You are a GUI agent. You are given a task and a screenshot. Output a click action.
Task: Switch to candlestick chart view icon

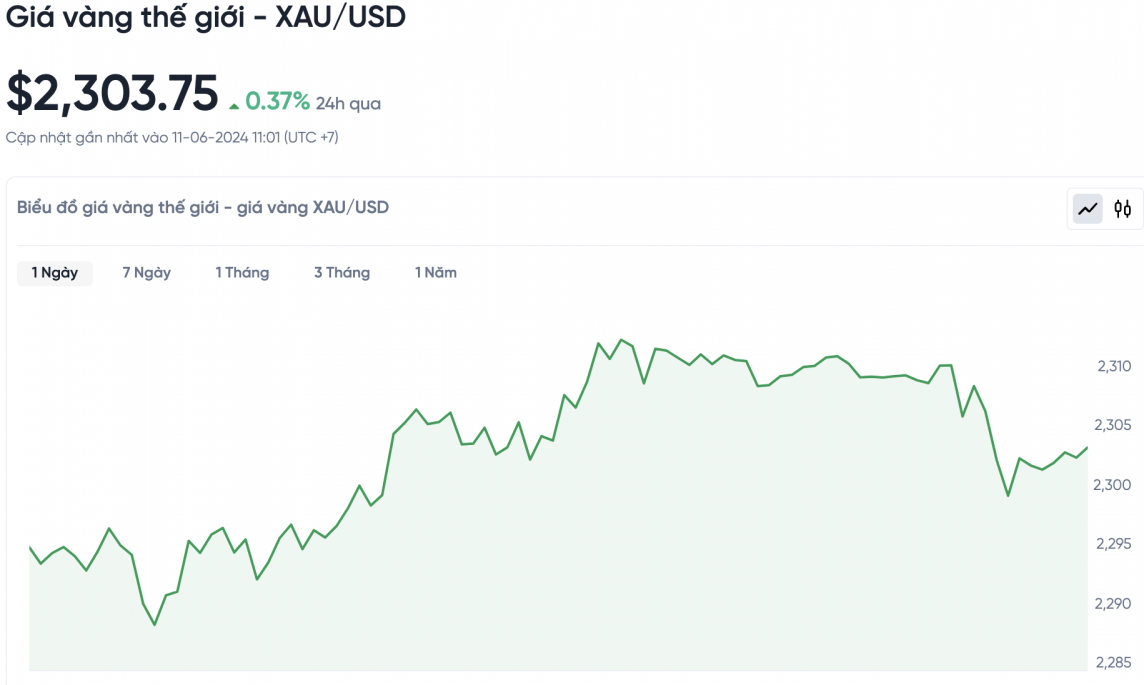coord(1123,209)
